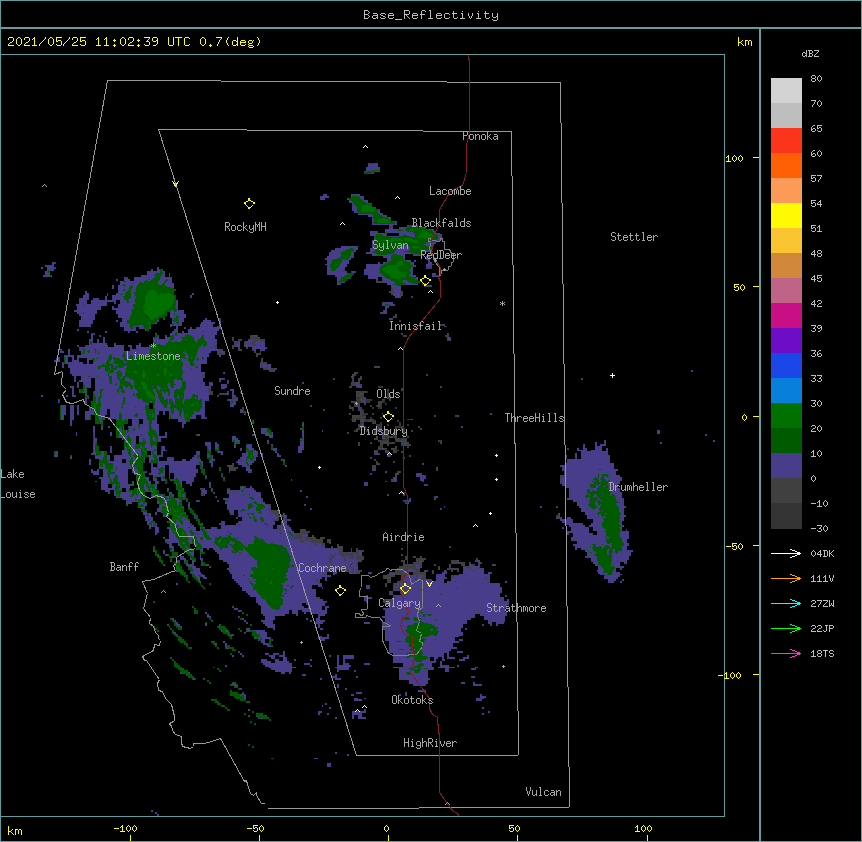Click the Lacombe city label
This screenshot has height=842, width=862.
pos(450,191)
